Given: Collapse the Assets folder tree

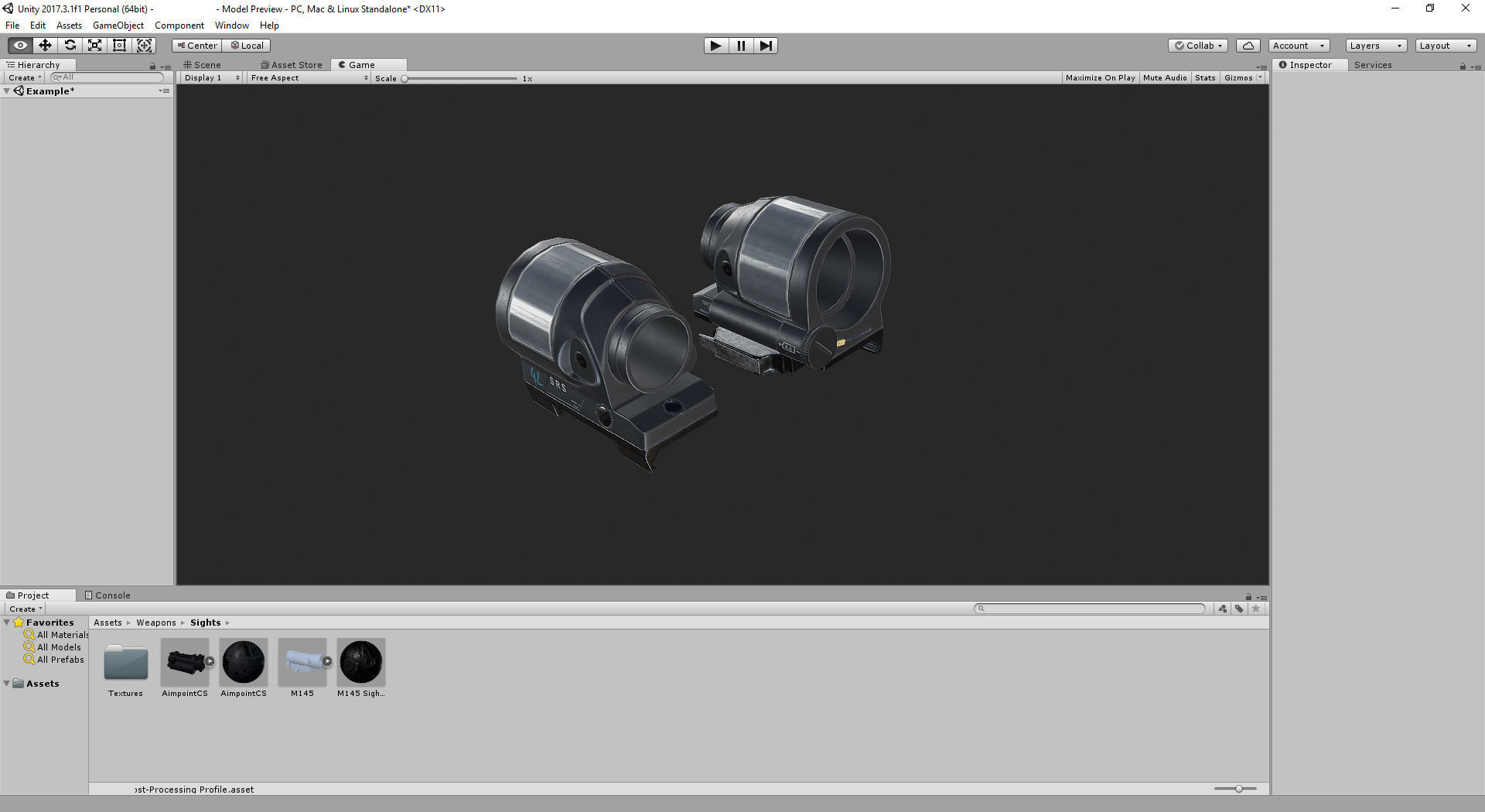Looking at the screenshot, I should coord(7,684).
